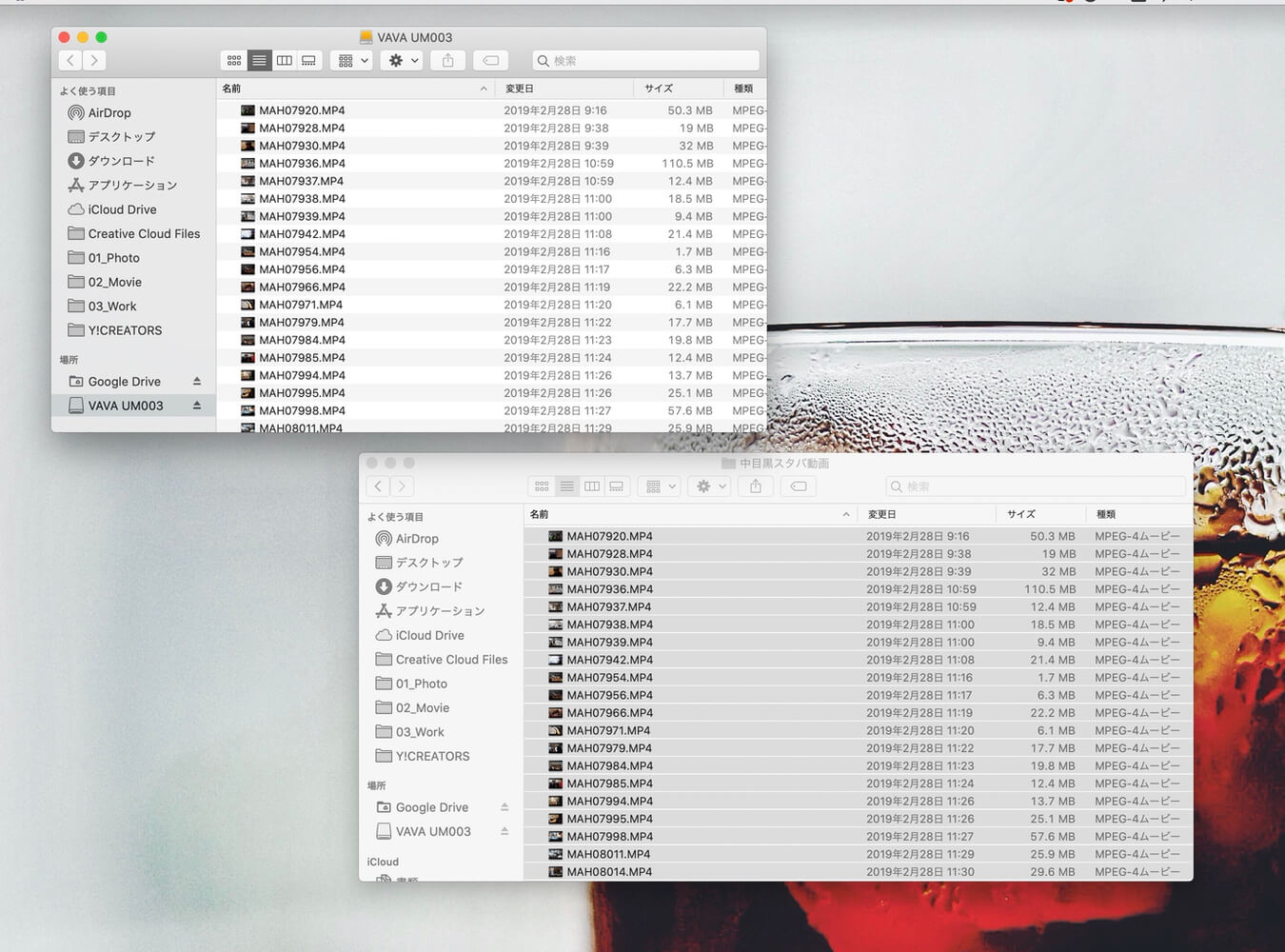Screen dimensions: 1285x952
Task: Go forward in 中目黒スタバ動画 window
Action: [402, 486]
